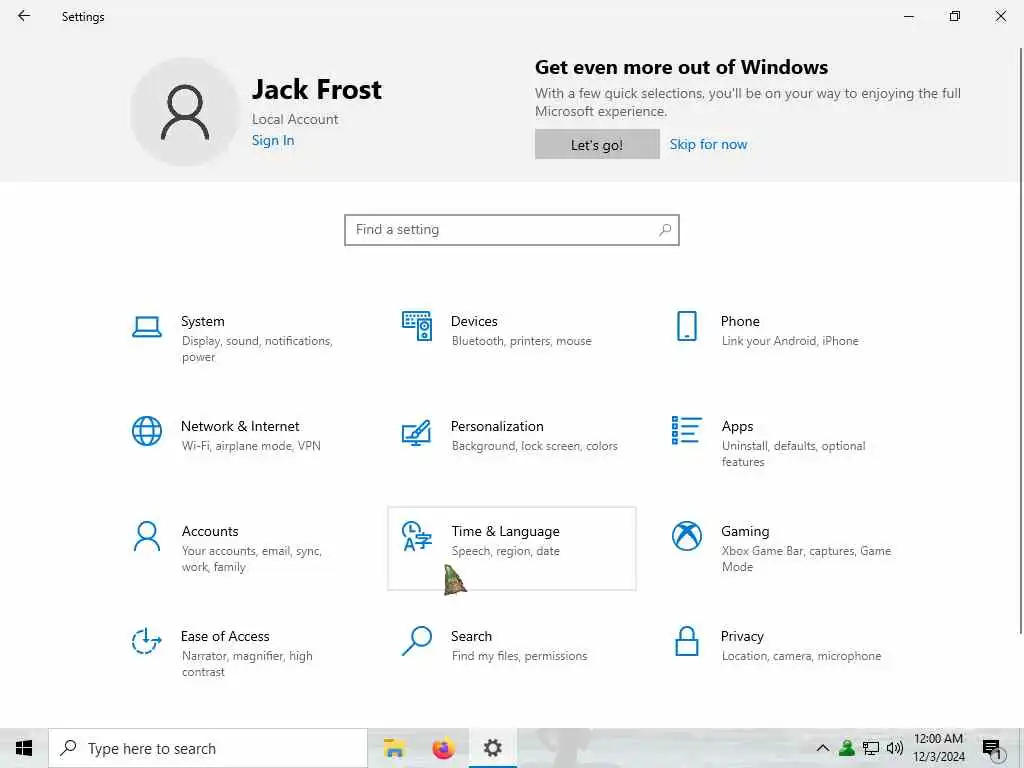Click 'Location, camera, microphone' description
The image size is (1024, 768).
click(x=801, y=656)
